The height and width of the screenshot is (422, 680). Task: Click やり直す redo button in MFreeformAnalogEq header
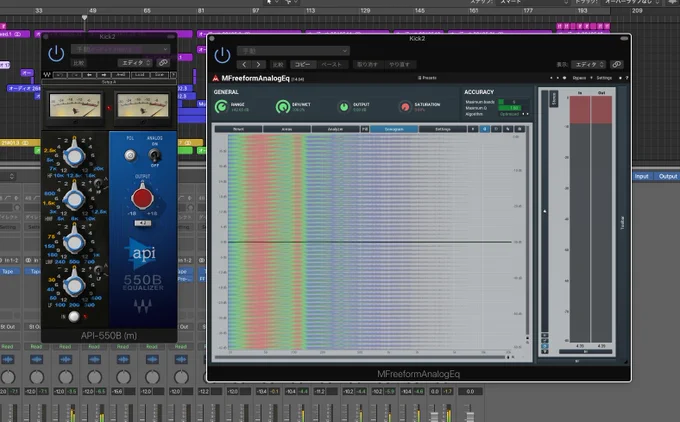pyautogui.click(x=399, y=65)
